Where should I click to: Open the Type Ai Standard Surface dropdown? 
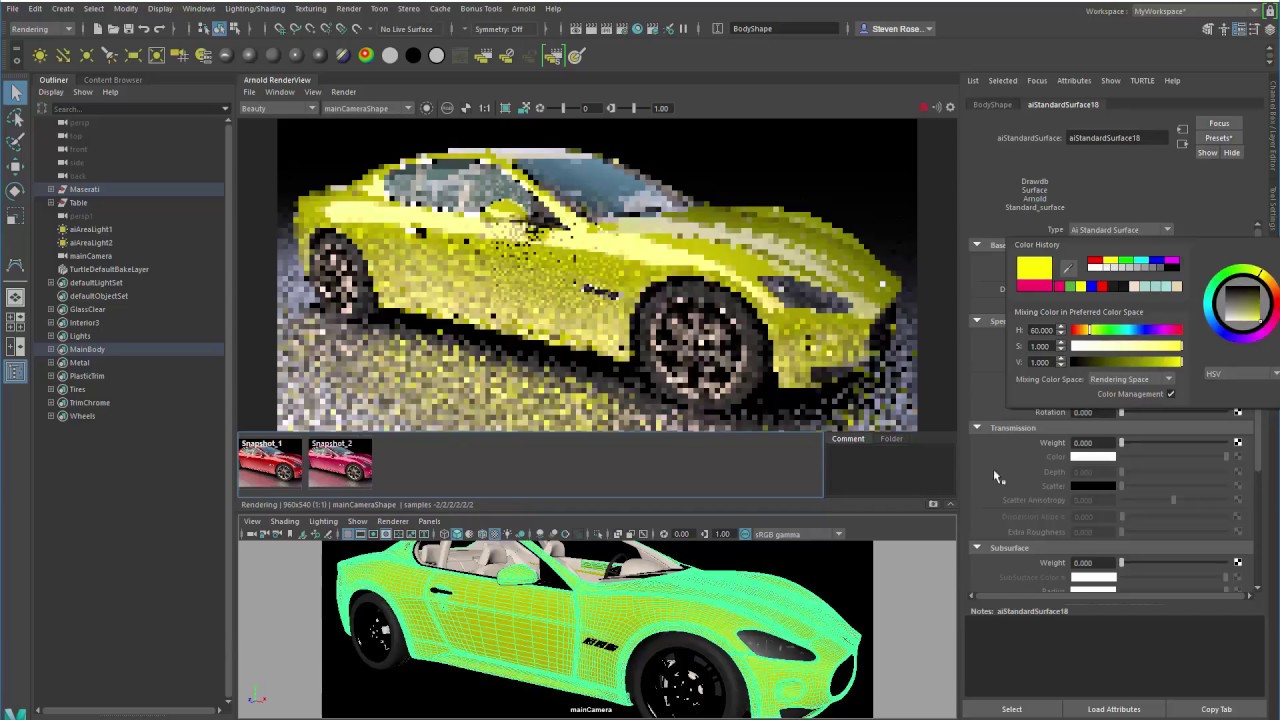tap(1121, 230)
